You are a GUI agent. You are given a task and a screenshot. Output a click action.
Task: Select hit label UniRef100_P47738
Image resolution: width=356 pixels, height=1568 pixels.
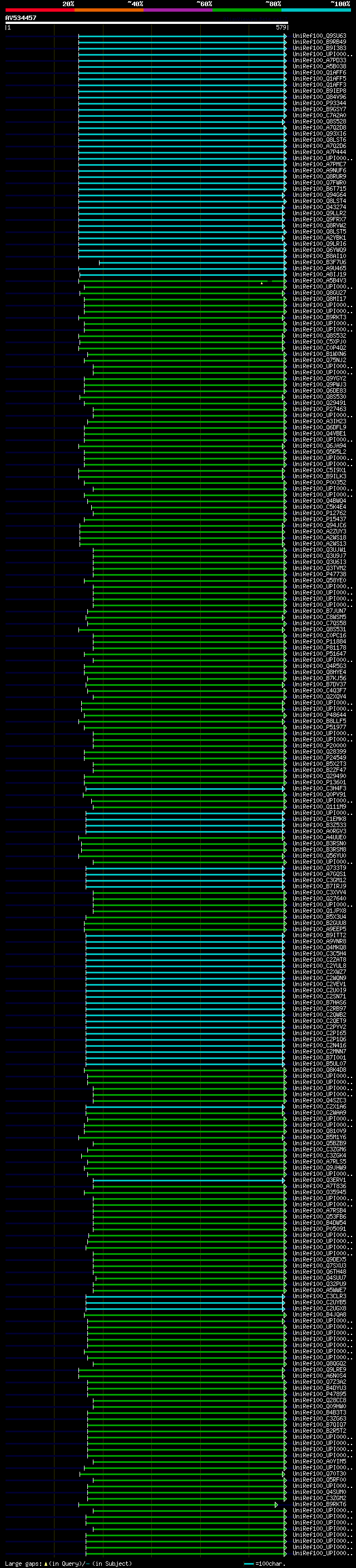pos(319,574)
